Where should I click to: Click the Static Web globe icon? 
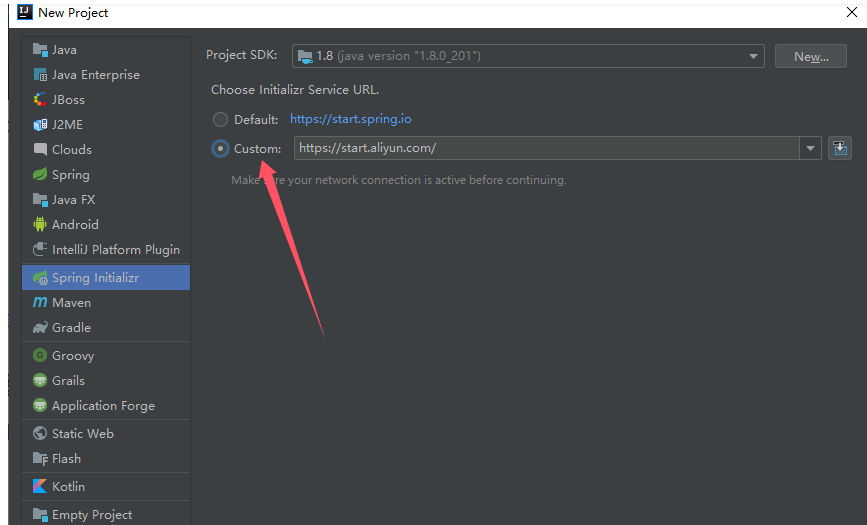click(40, 433)
